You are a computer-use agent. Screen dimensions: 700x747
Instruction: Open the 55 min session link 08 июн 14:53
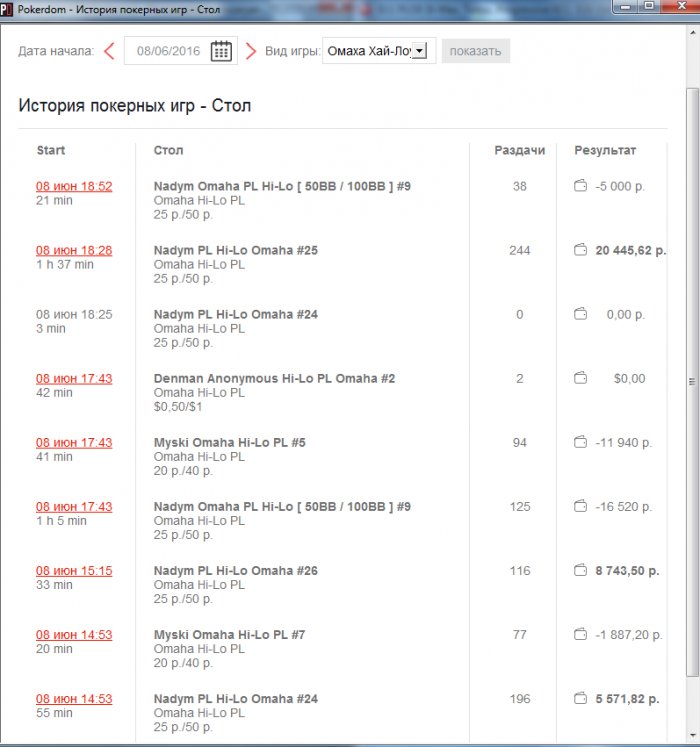(x=74, y=699)
